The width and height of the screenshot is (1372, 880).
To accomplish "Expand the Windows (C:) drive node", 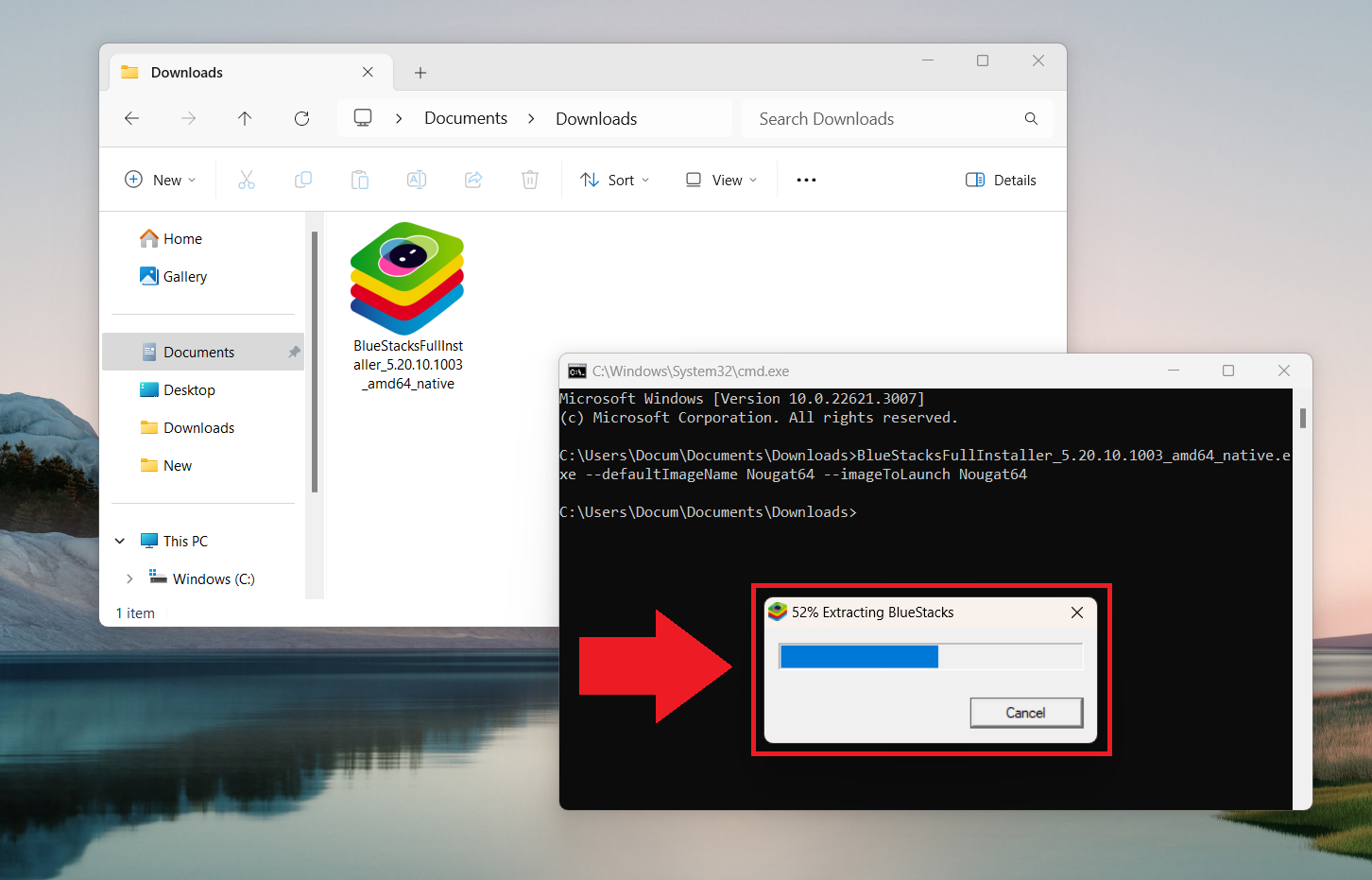I will [x=129, y=578].
